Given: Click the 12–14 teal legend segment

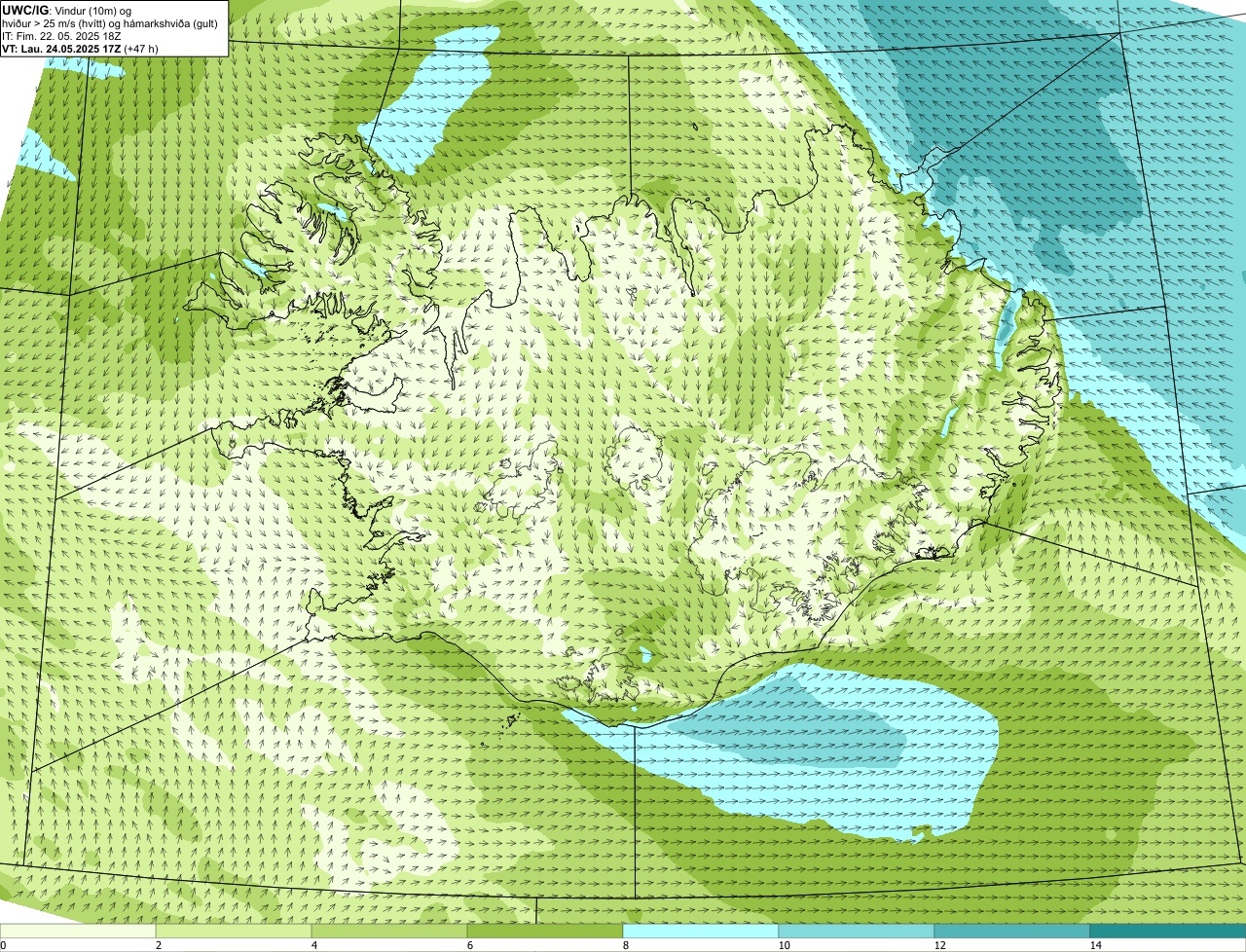Looking at the screenshot, I should 1012,932.
